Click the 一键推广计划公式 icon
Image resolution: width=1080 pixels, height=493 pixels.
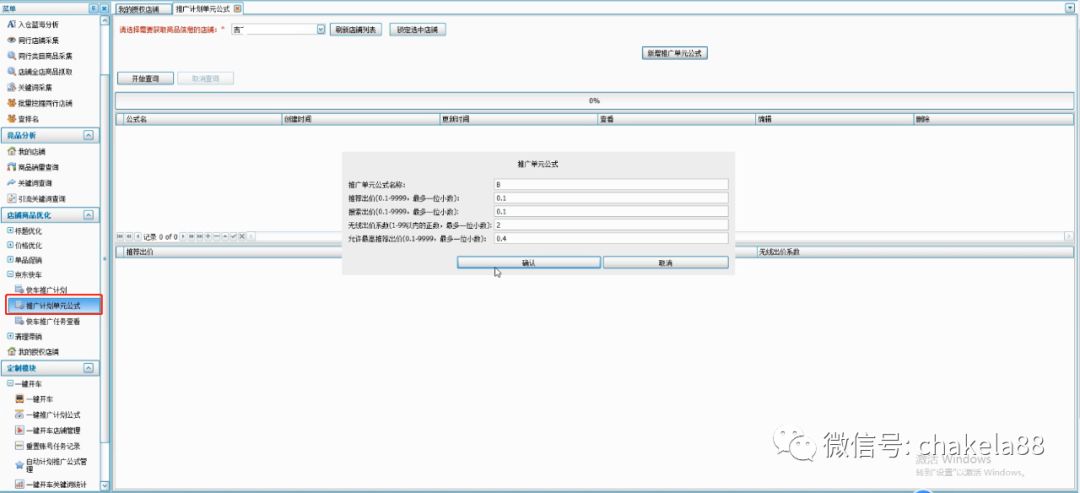(19, 415)
